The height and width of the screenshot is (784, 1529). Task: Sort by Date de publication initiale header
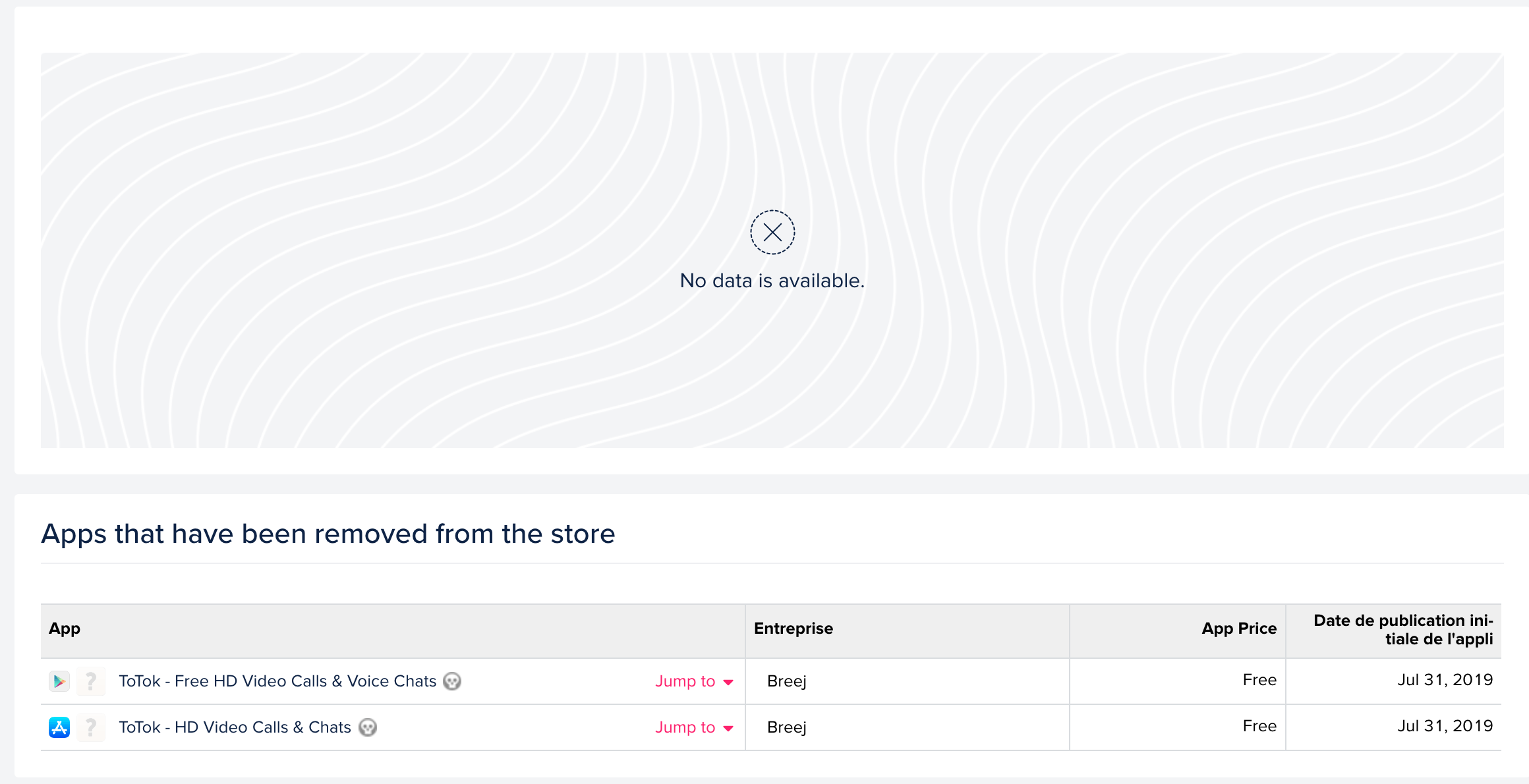(x=1403, y=630)
